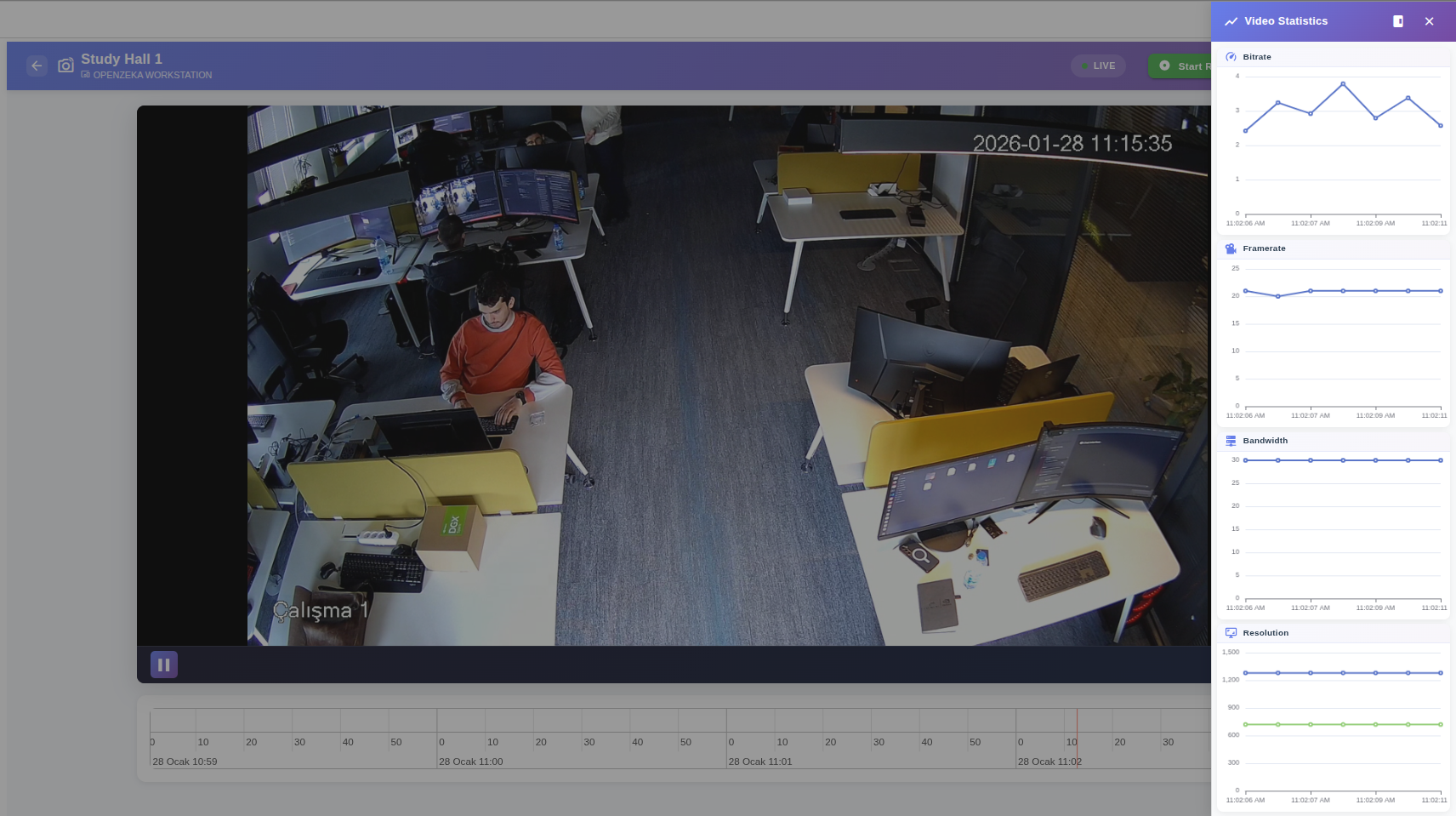The width and height of the screenshot is (1456, 816).
Task: Click the timestamp overlay on the video feed
Action: click(1072, 144)
